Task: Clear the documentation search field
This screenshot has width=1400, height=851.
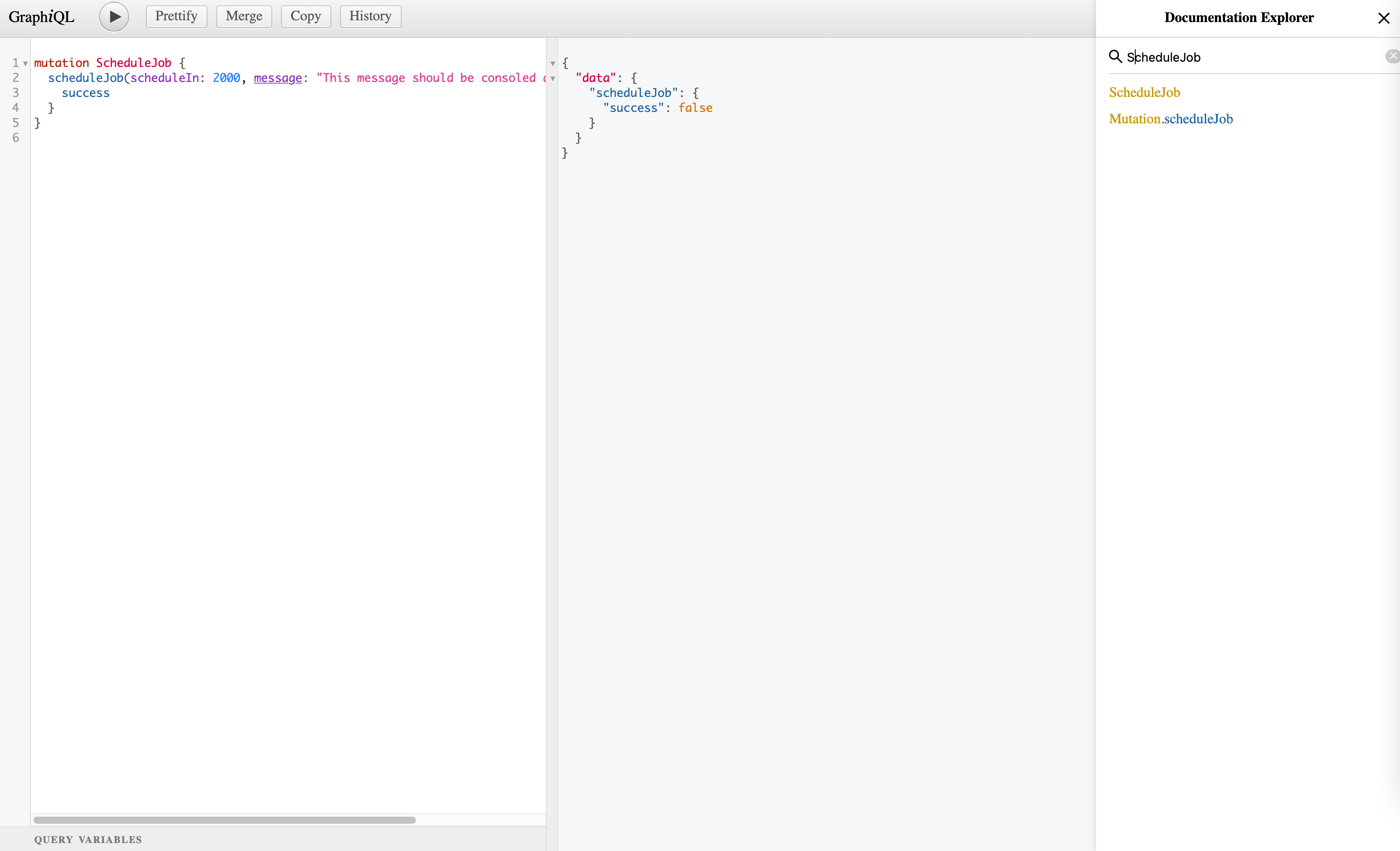Action: (x=1392, y=55)
